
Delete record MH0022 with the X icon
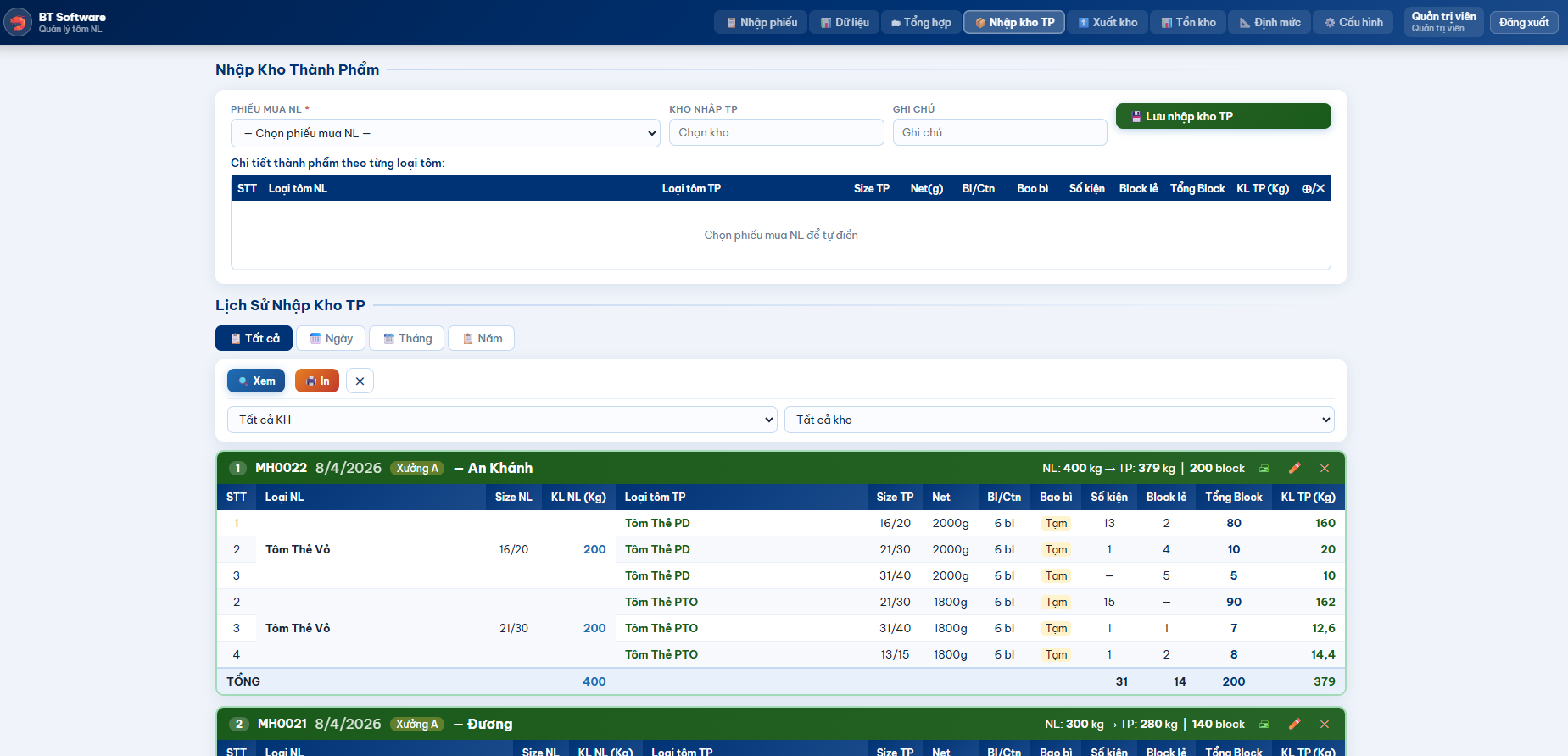click(1325, 469)
